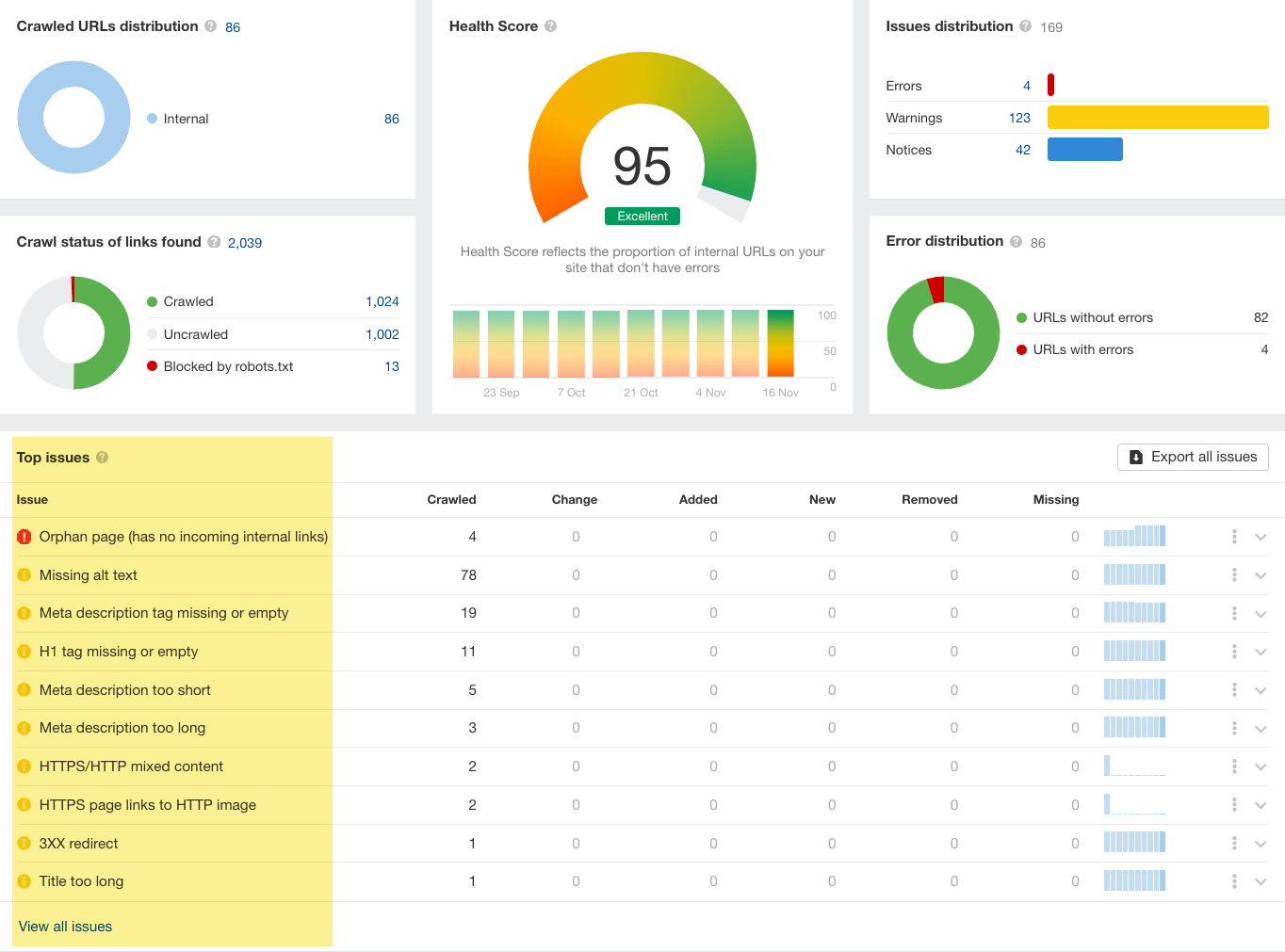The width and height of the screenshot is (1285, 952).
Task: Expand the Missing alt text row
Action: click(x=1261, y=574)
